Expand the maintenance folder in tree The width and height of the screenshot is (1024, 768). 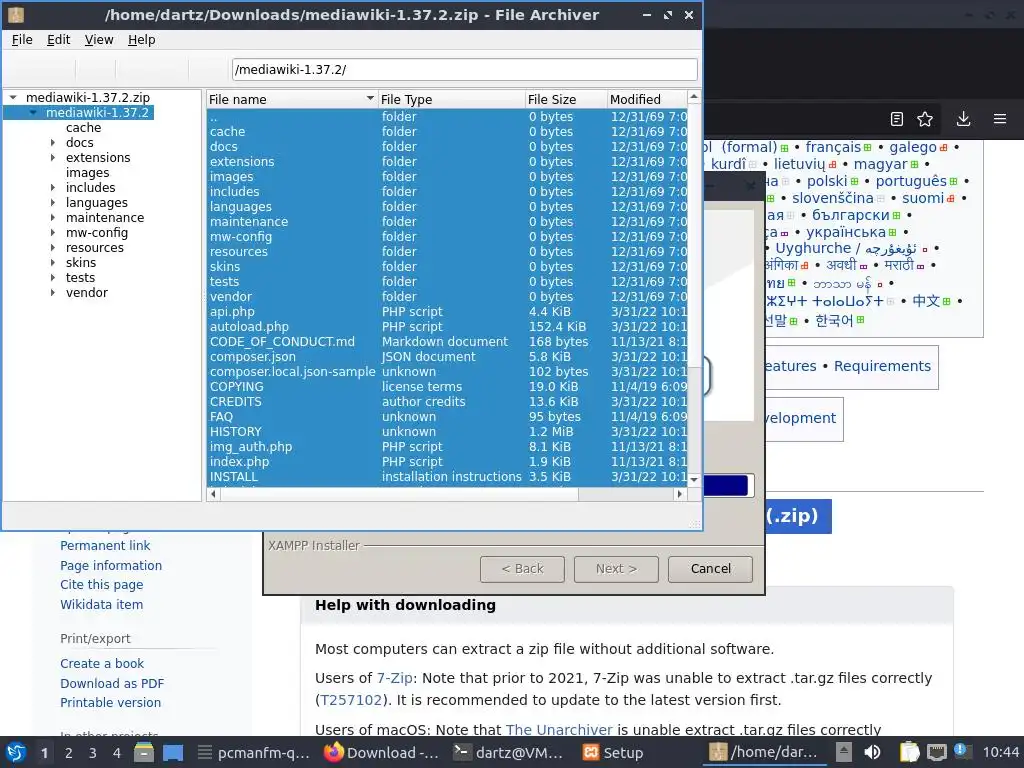pos(53,217)
